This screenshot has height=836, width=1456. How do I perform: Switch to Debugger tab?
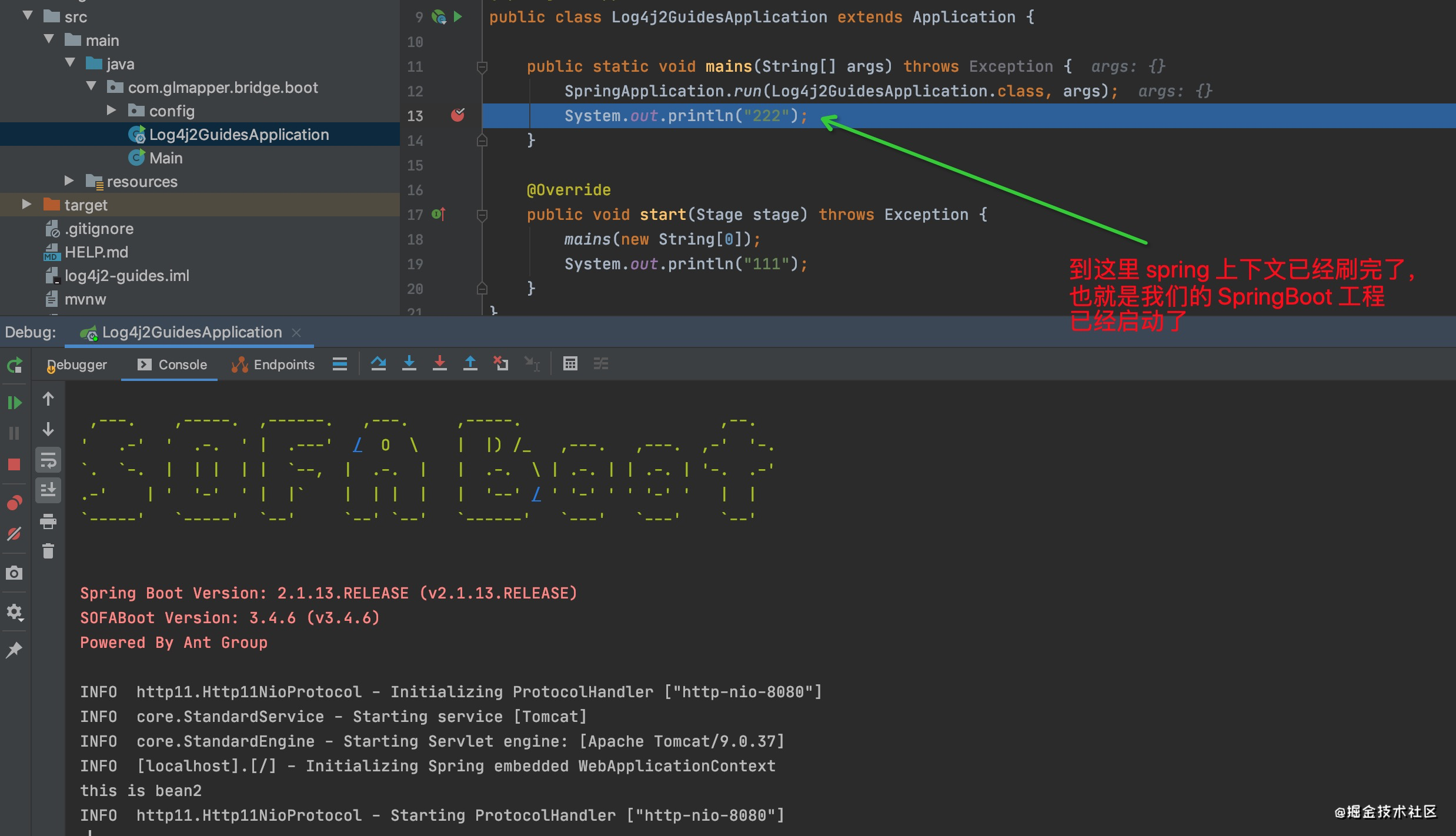coord(77,365)
